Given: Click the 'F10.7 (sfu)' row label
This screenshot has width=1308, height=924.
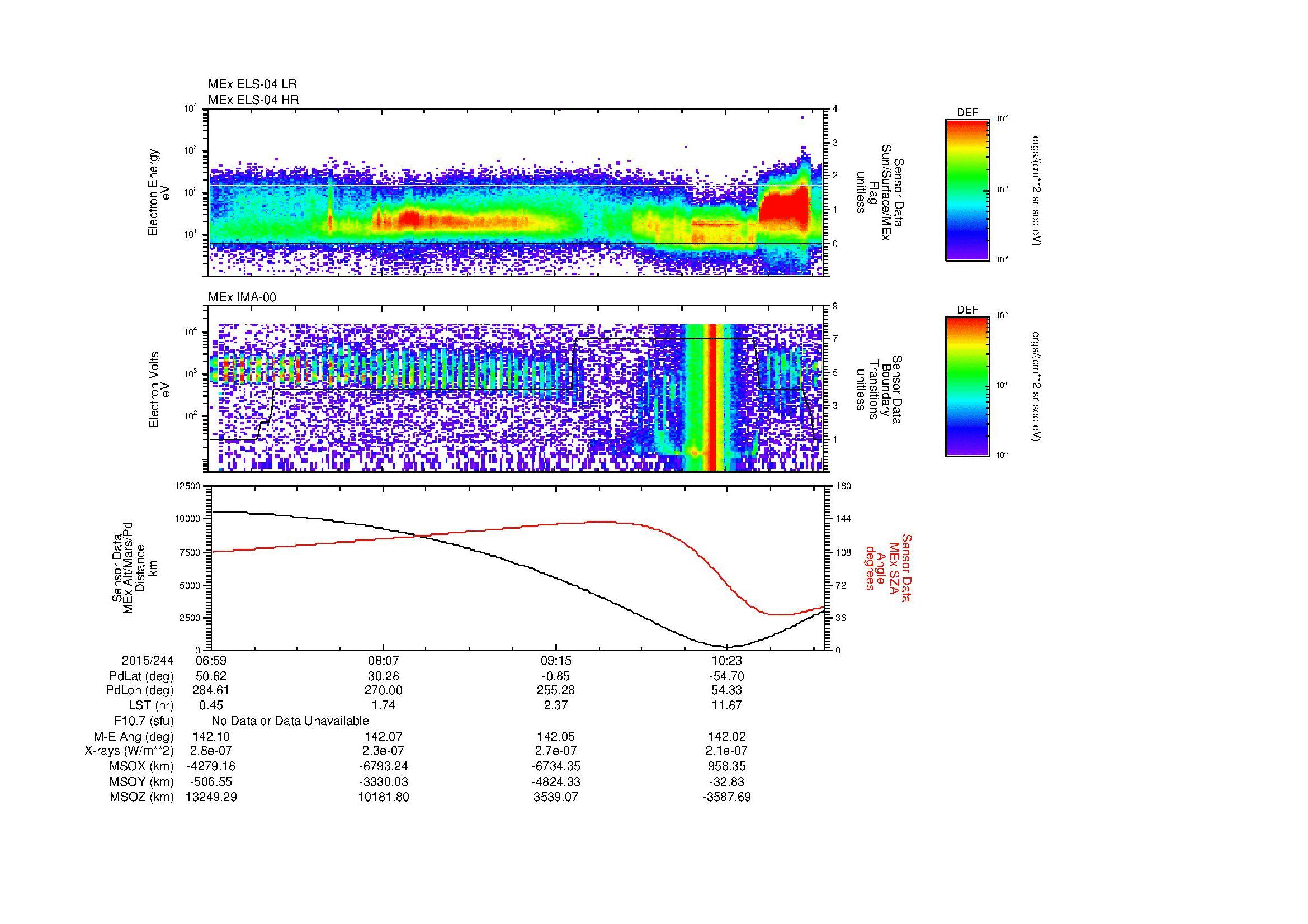Looking at the screenshot, I should coord(144,721).
